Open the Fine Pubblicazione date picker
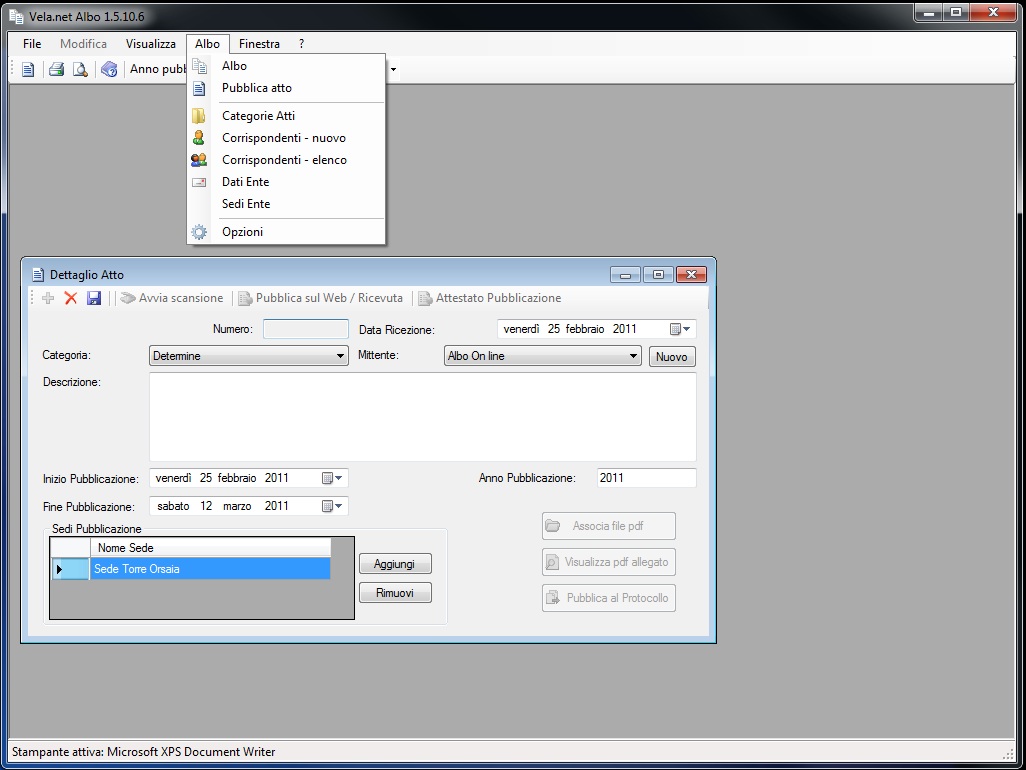Viewport: 1026px width, 770px height. pyautogui.click(x=332, y=506)
